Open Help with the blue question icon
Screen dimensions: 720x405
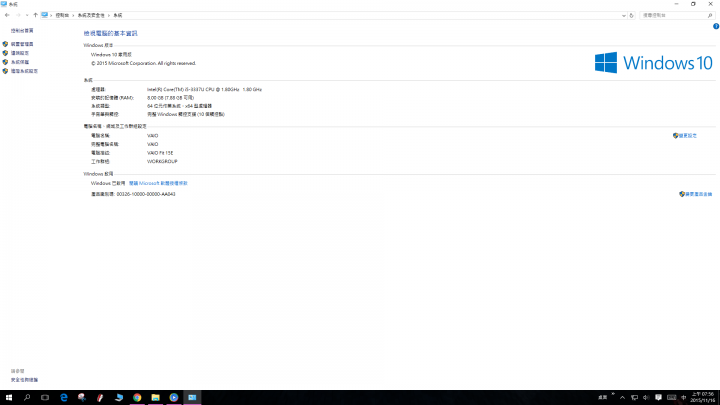click(716, 26)
